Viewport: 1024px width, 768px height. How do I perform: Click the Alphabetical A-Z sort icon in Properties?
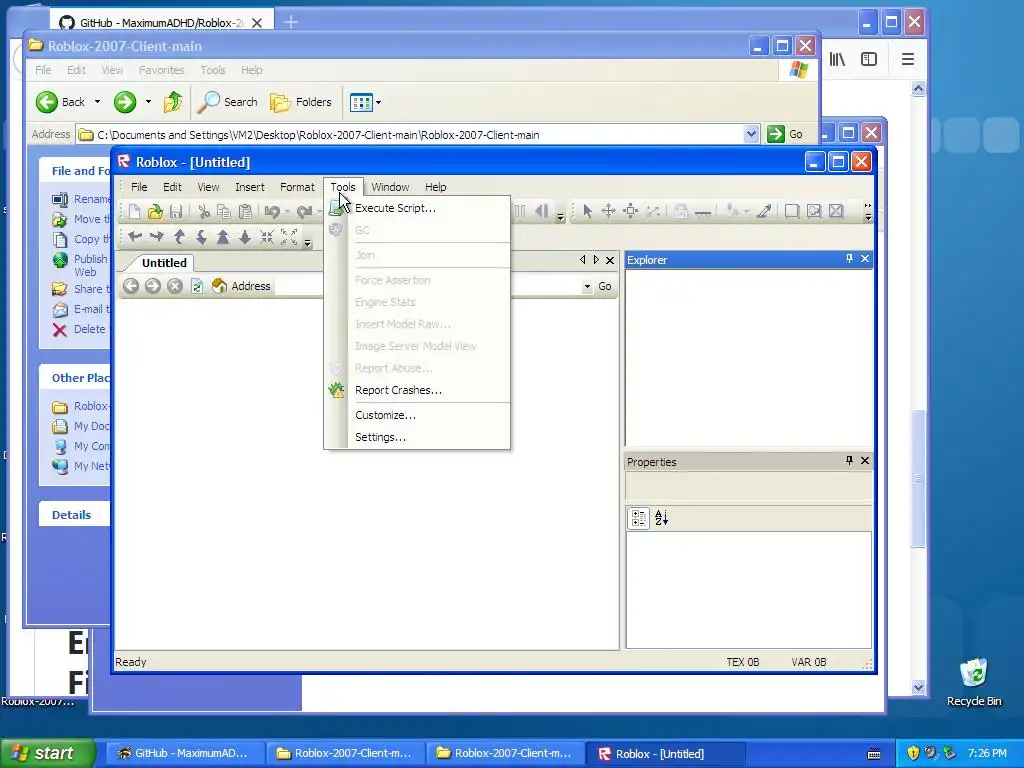point(661,518)
